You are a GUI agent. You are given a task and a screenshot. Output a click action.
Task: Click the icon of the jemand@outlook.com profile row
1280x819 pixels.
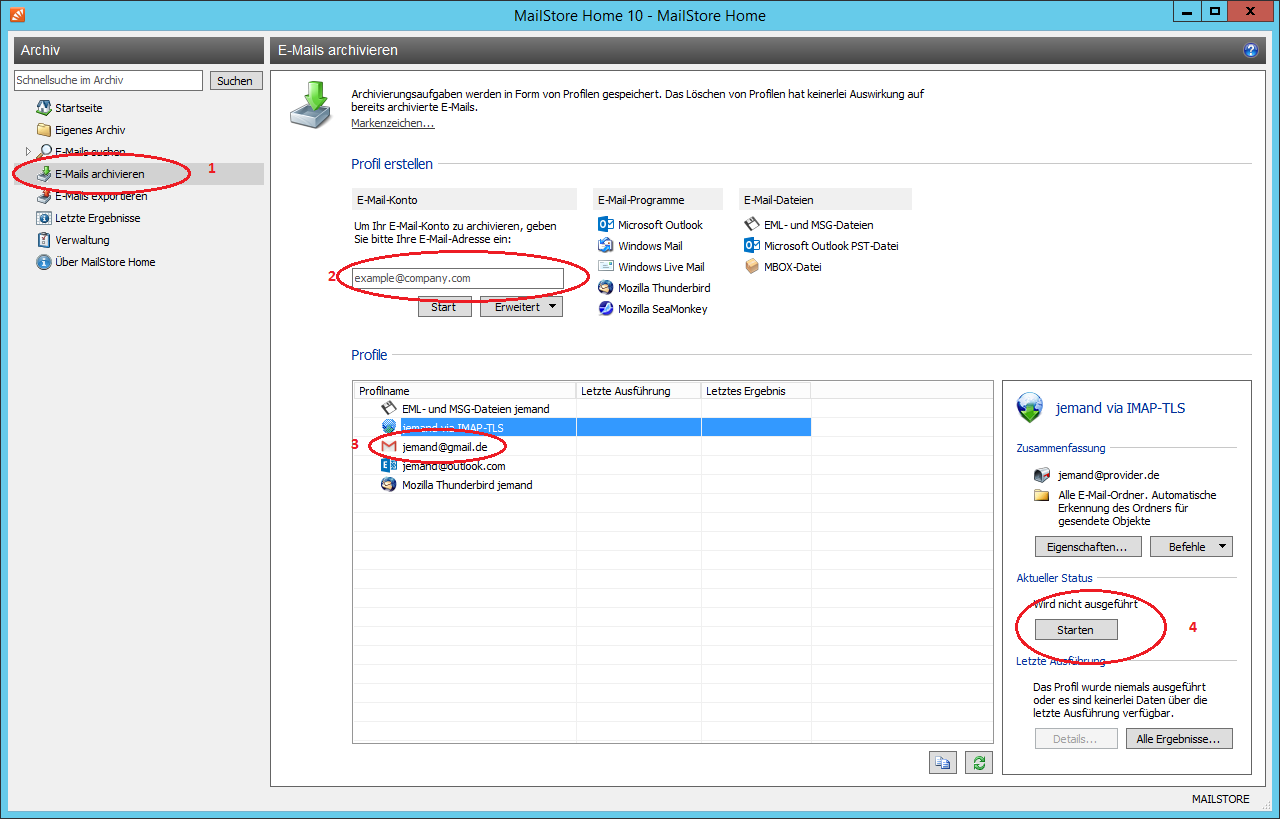(389, 466)
